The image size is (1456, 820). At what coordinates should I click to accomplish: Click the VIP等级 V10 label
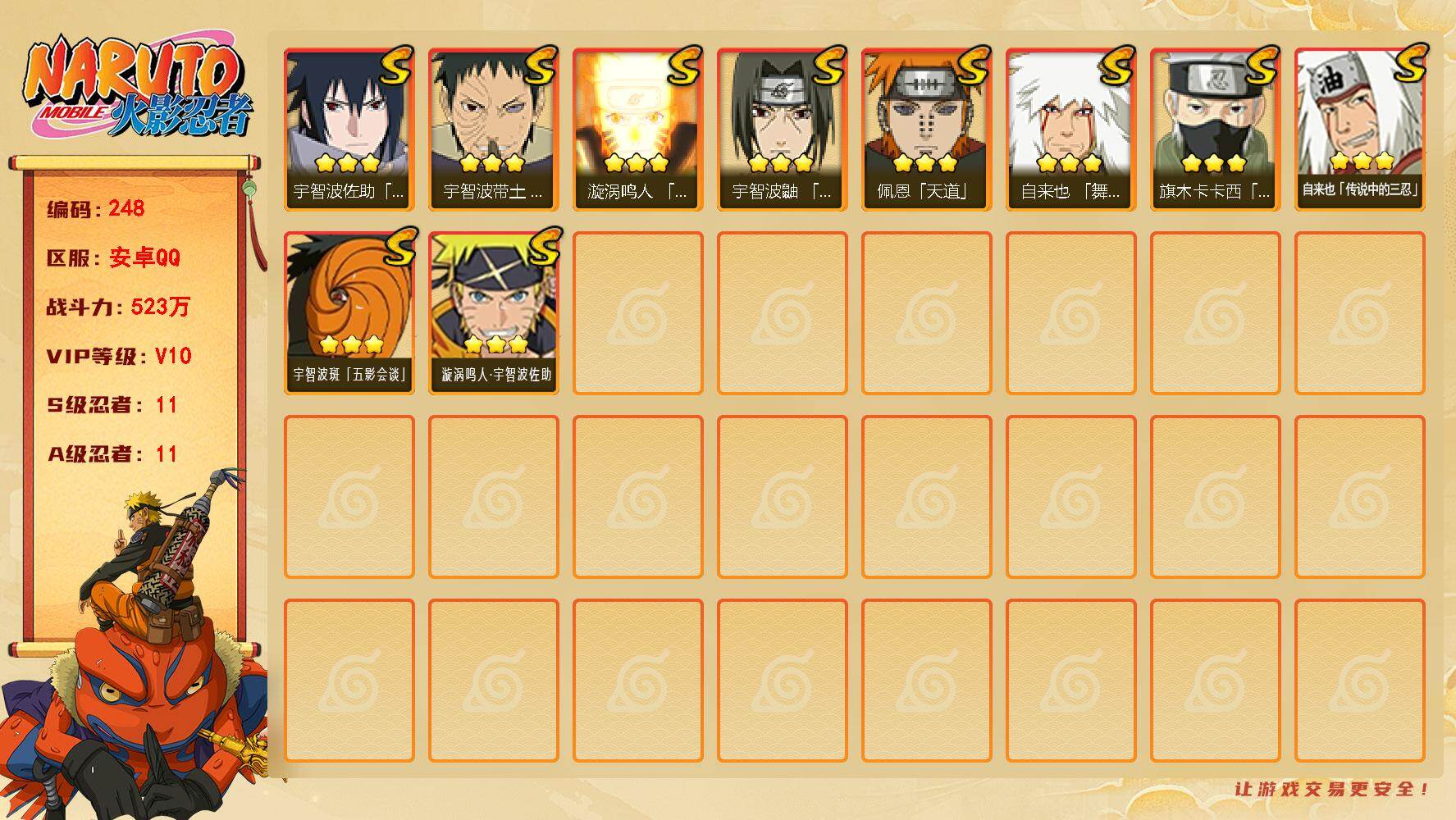coord(119,356)
